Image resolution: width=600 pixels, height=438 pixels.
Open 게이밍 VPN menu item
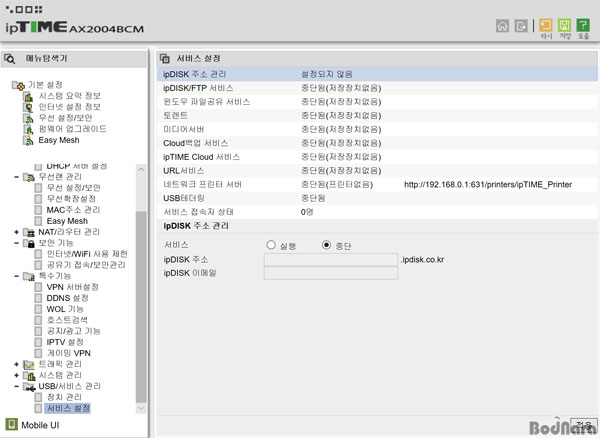68,353
